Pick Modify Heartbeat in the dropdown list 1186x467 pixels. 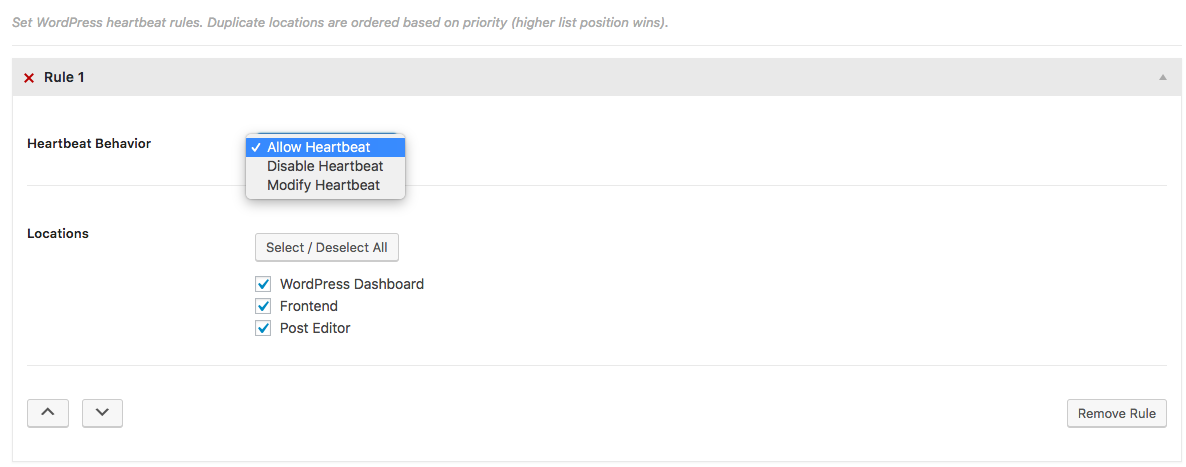click(323, 185)
